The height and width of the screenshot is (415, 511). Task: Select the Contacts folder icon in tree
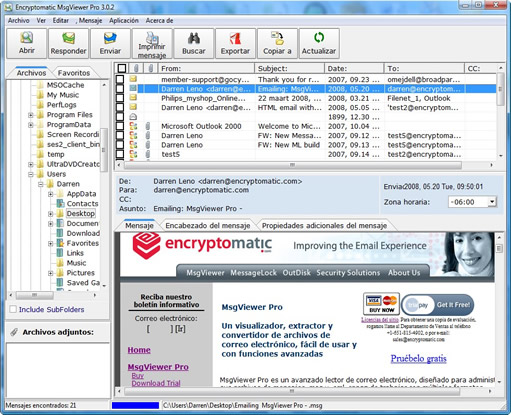click(x=60, y=203)
